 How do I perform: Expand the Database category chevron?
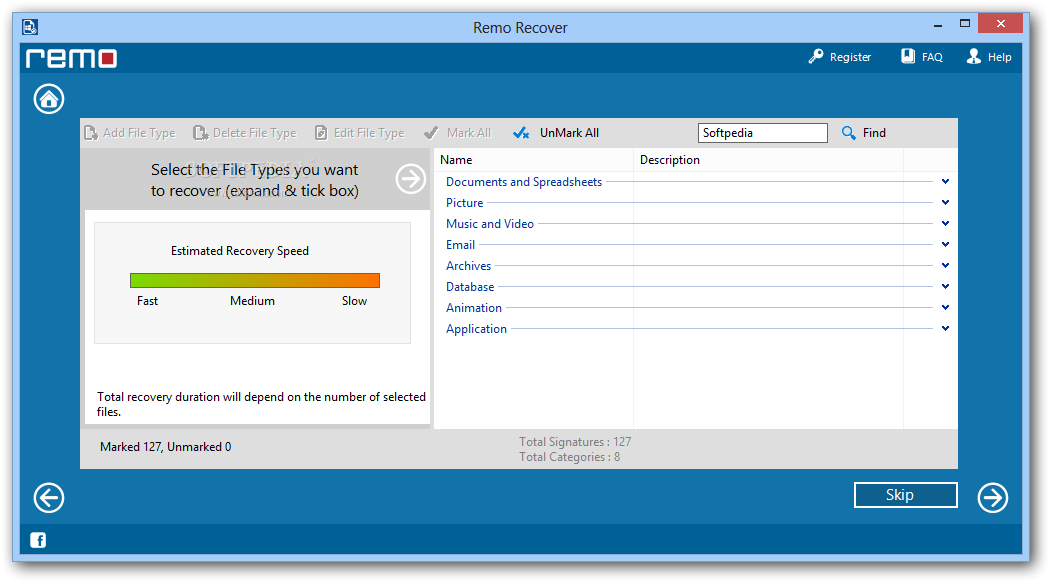tap(945, 286)
